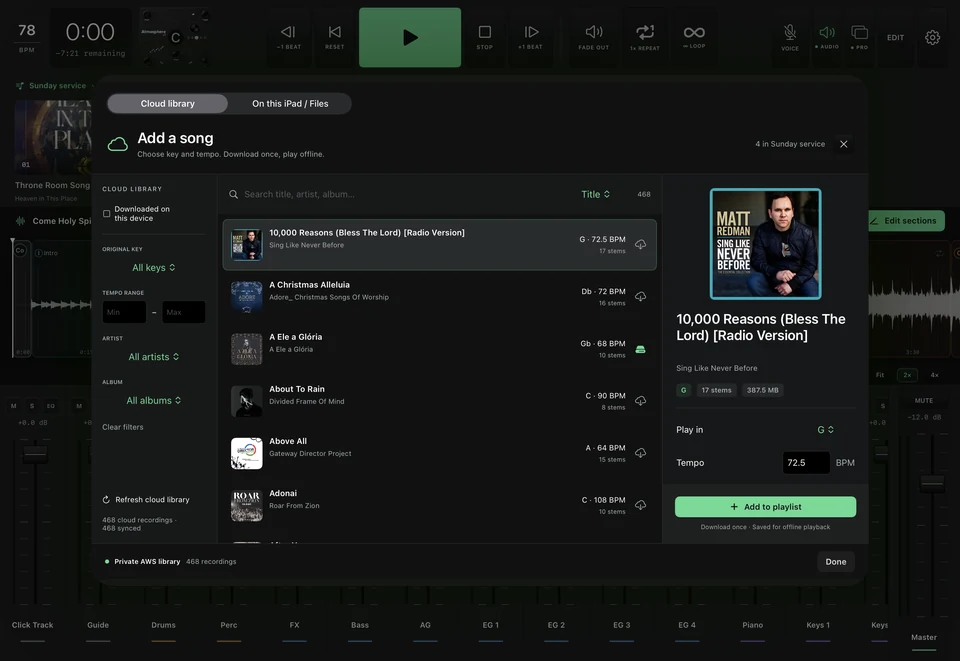Select the Adonai song row
The height and width of the screenshot is (661, 960).
point(440,505)
